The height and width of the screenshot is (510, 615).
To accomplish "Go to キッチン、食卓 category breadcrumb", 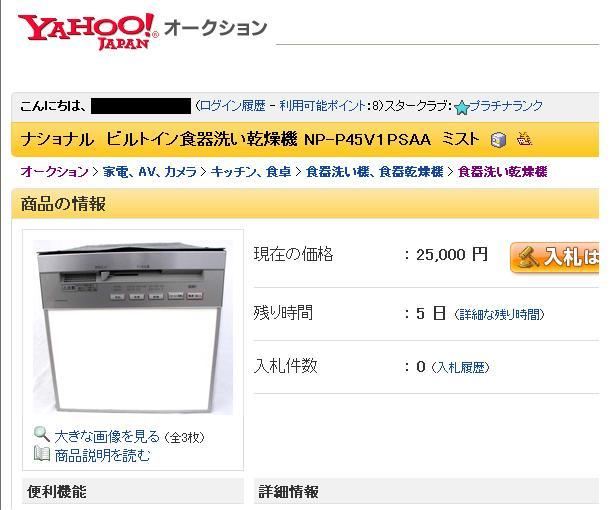I will pos(251,171).
